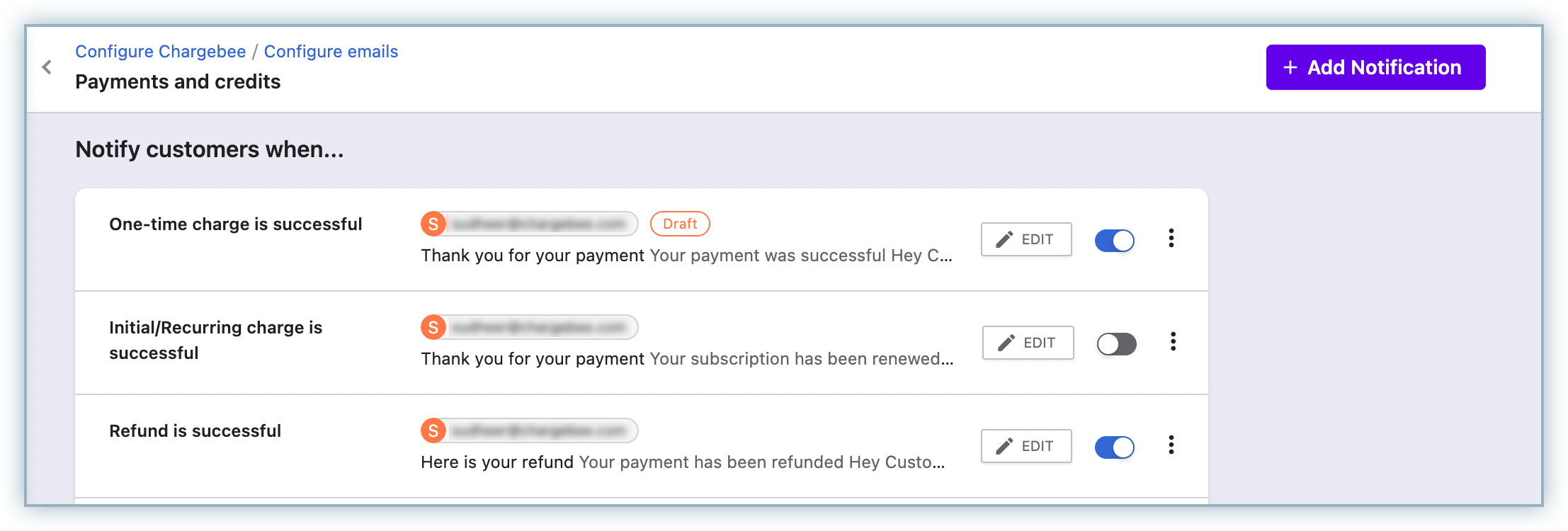This screenshot has width=1568, height=531.
Task: Enable Initial/Recurring charge notification toggle
Action: [1117, 344]
